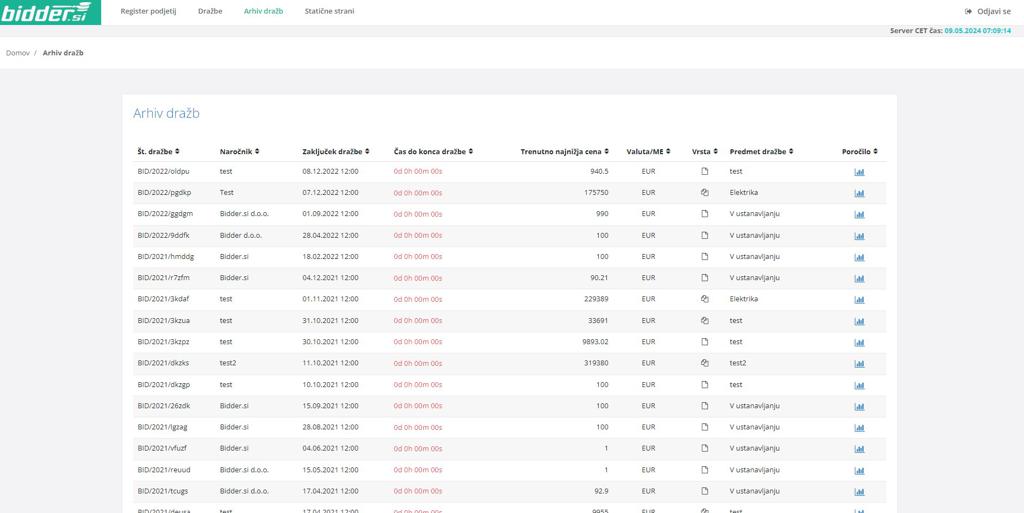Click the price value 90.21
The image size is (1024, 513).
click(x=600, y=277)
